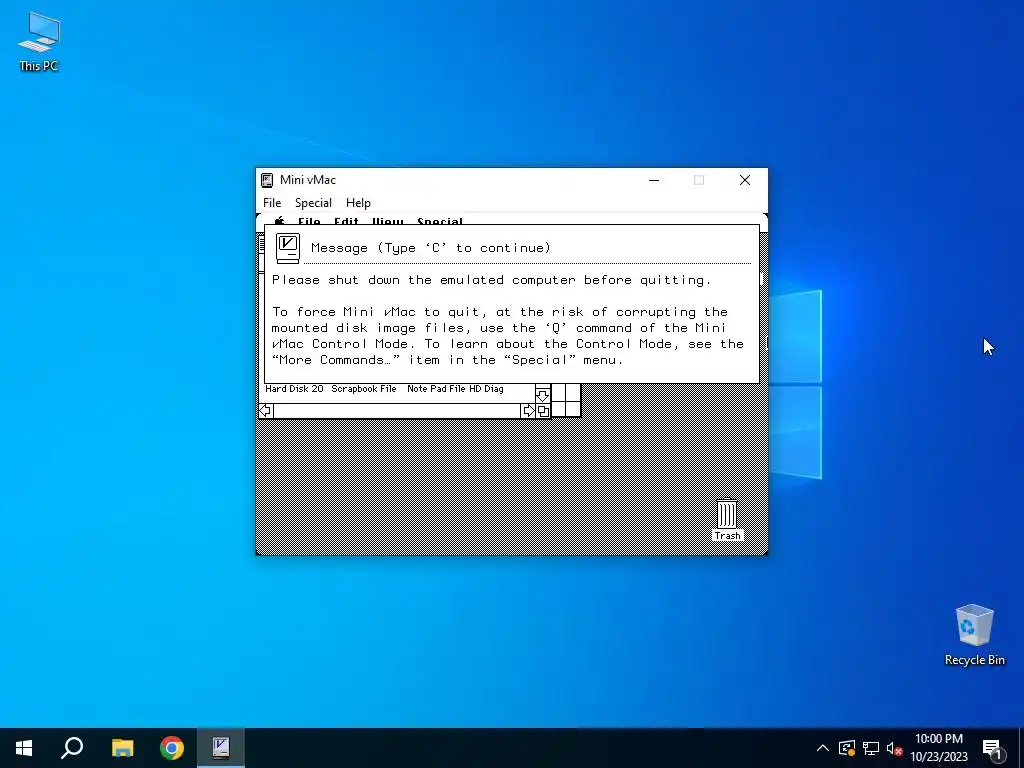1024x768 pixels.
Task: Click the Message title text in dialog
Action: [x=431, y=248]
